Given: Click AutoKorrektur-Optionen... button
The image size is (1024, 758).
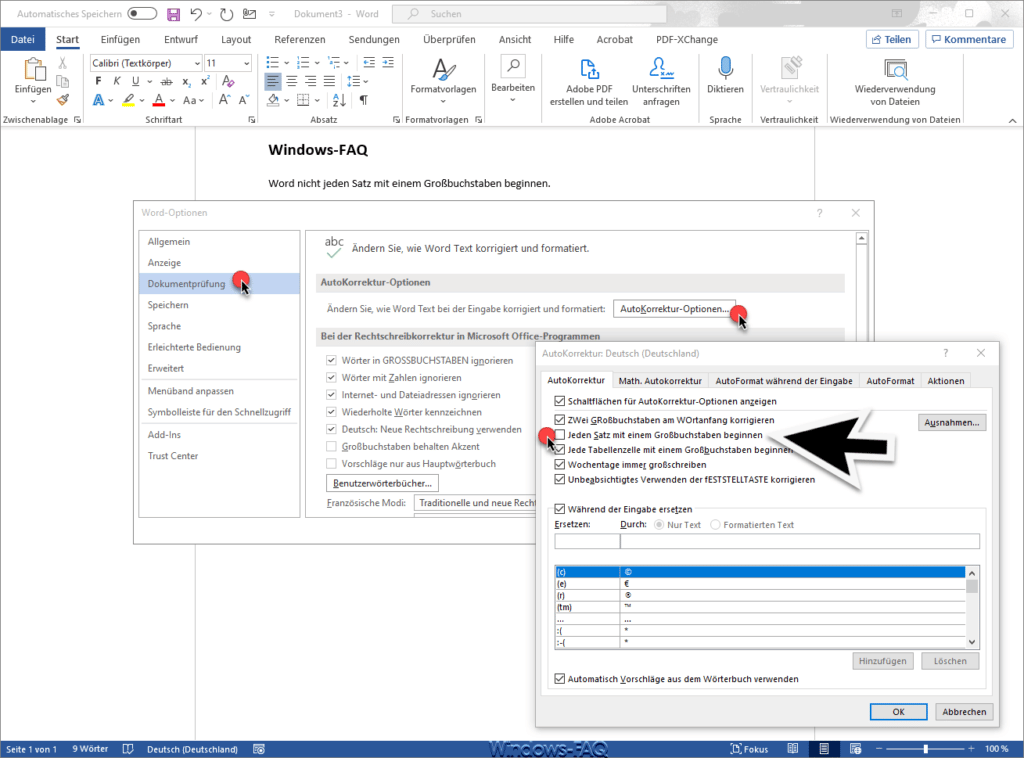Looking at the screenshot, I should click(674, 309).
